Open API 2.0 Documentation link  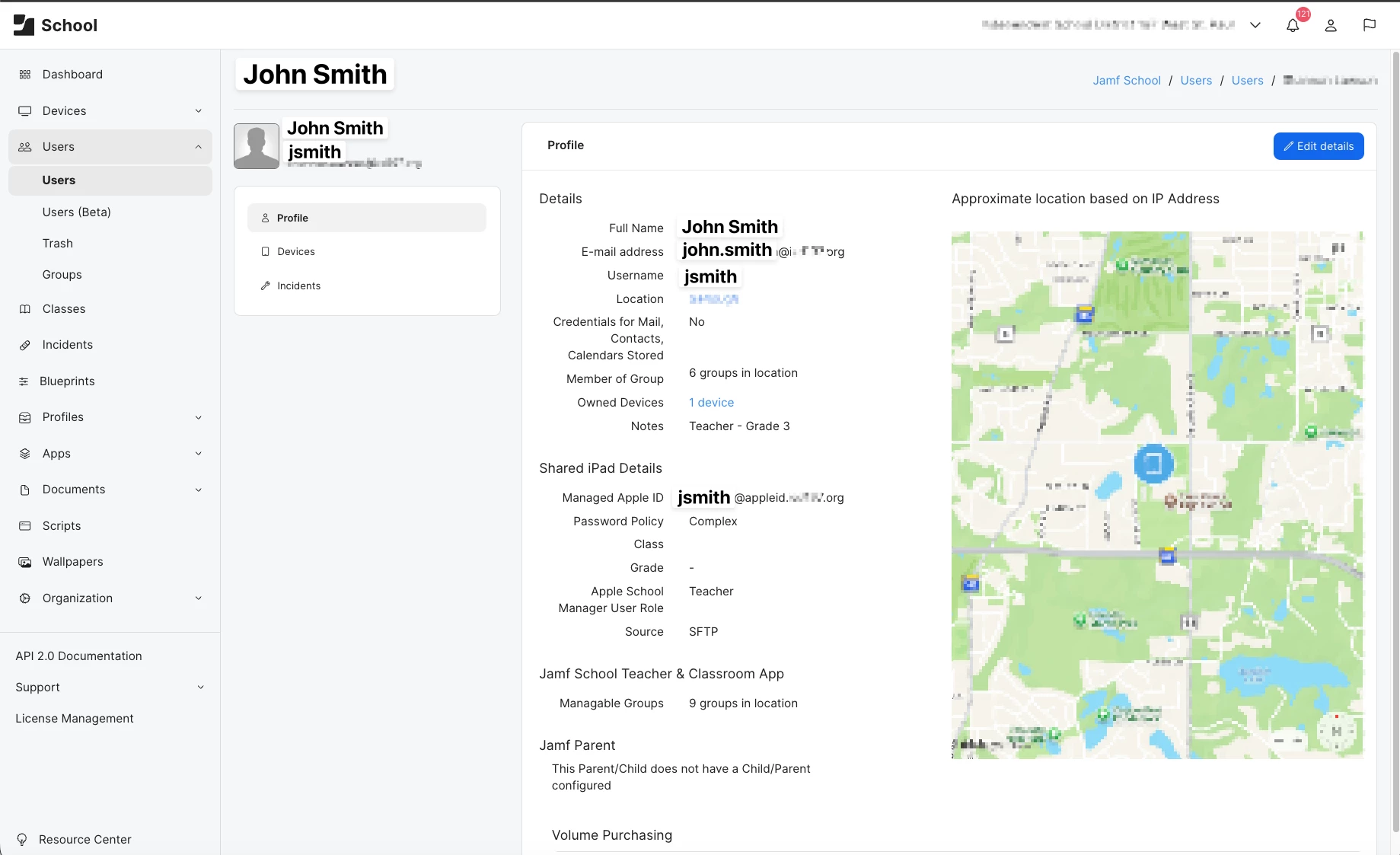(79, 656)
